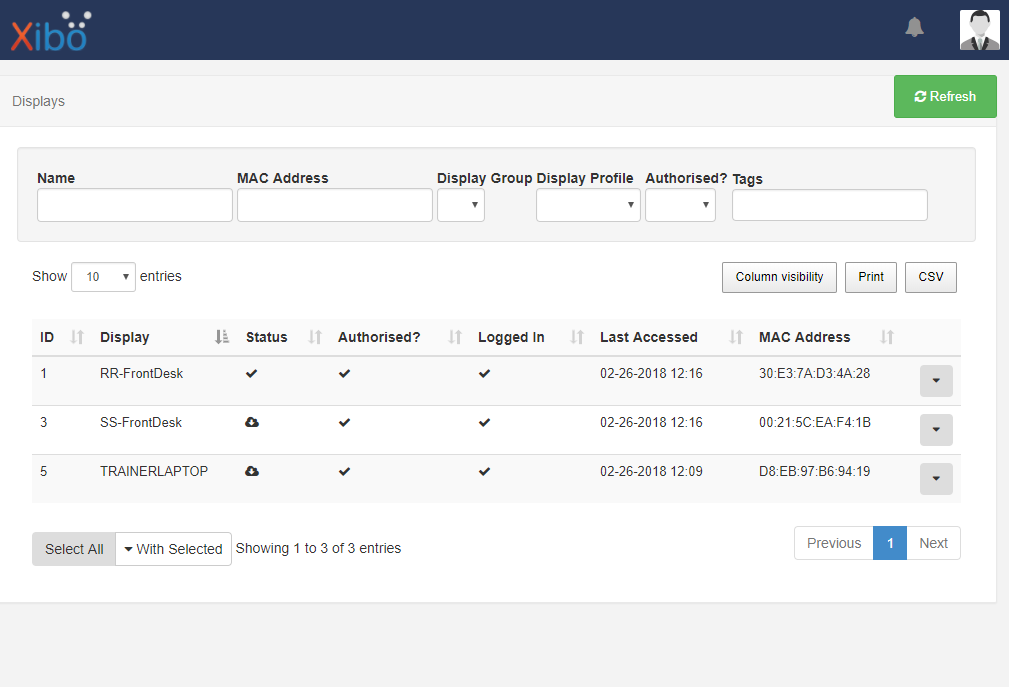This screenshot has height=687, width=1009.
Task: Open Column visibility options
Action: click(779, 277)
